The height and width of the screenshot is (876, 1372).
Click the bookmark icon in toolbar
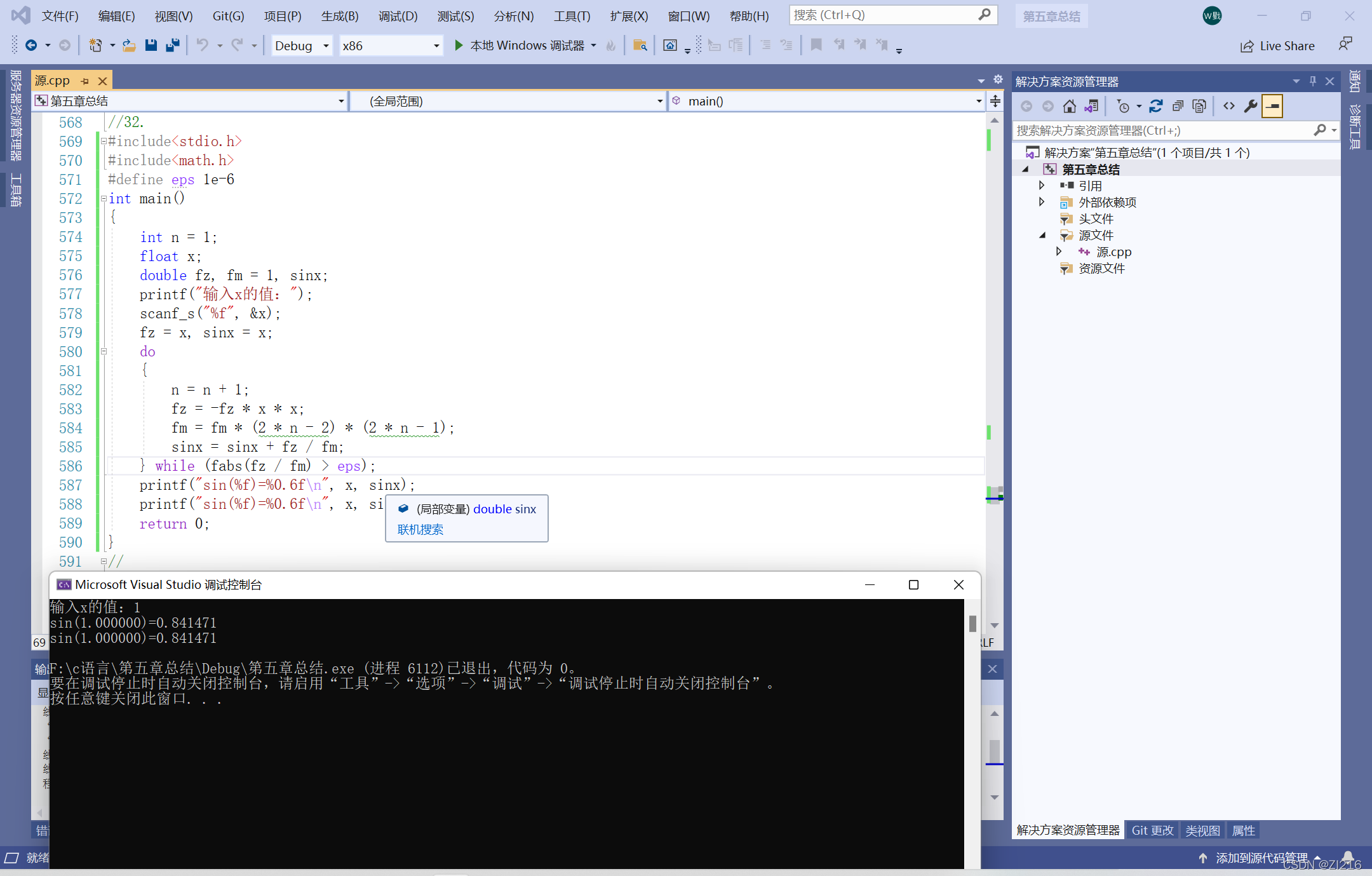pyautogui.click(x=816, y=45)
